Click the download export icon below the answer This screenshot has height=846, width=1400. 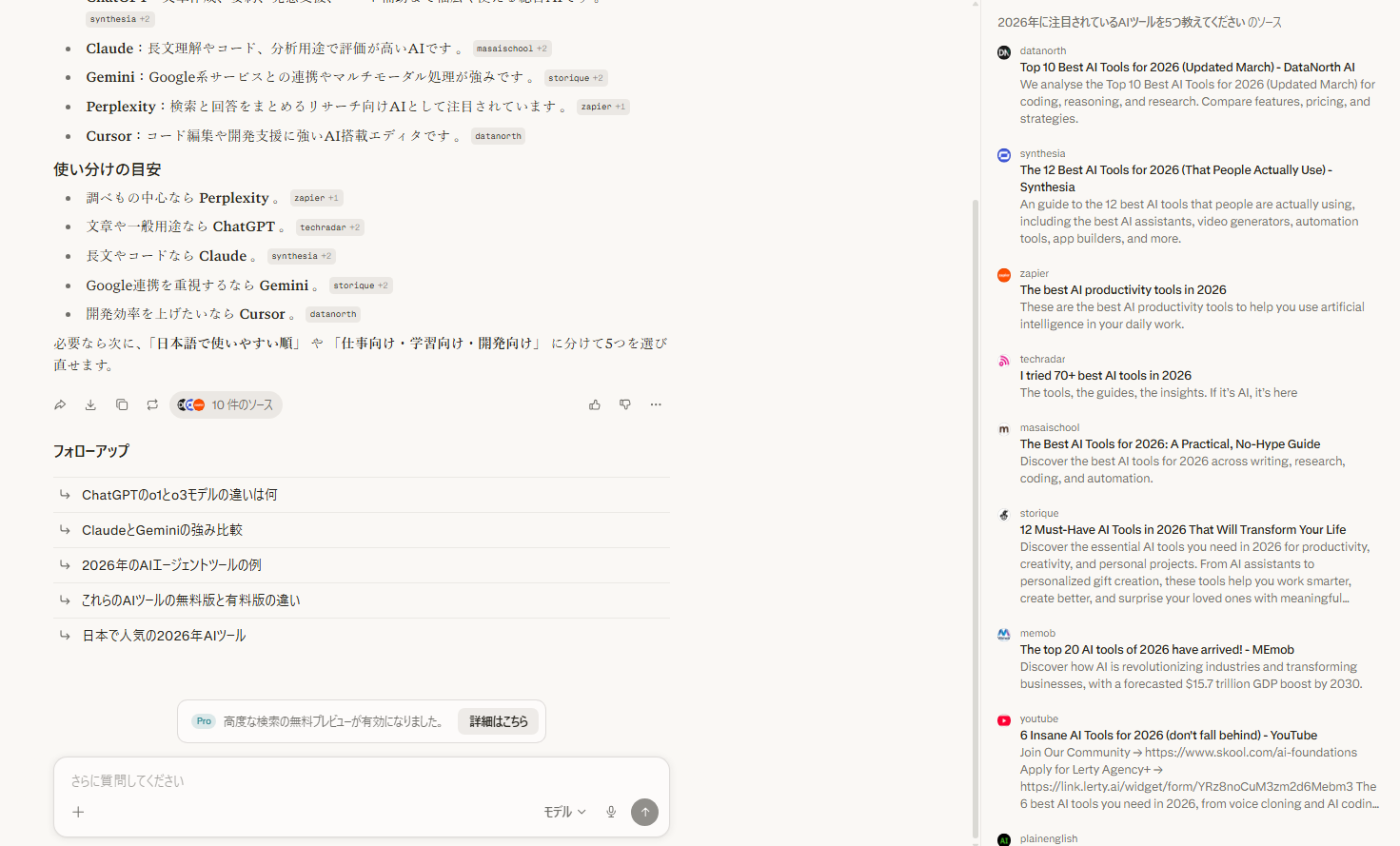point(90,404)
